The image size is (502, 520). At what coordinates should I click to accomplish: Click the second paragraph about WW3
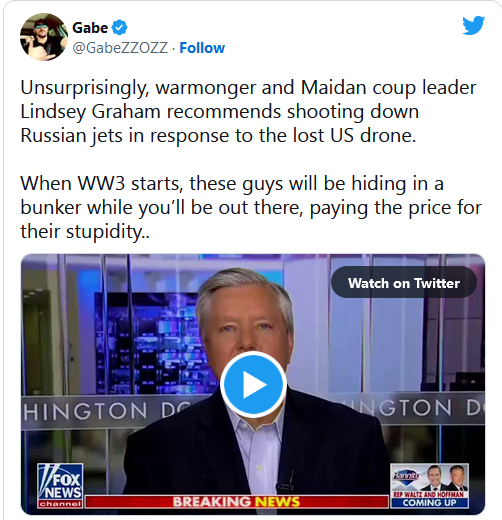(251, 207)
